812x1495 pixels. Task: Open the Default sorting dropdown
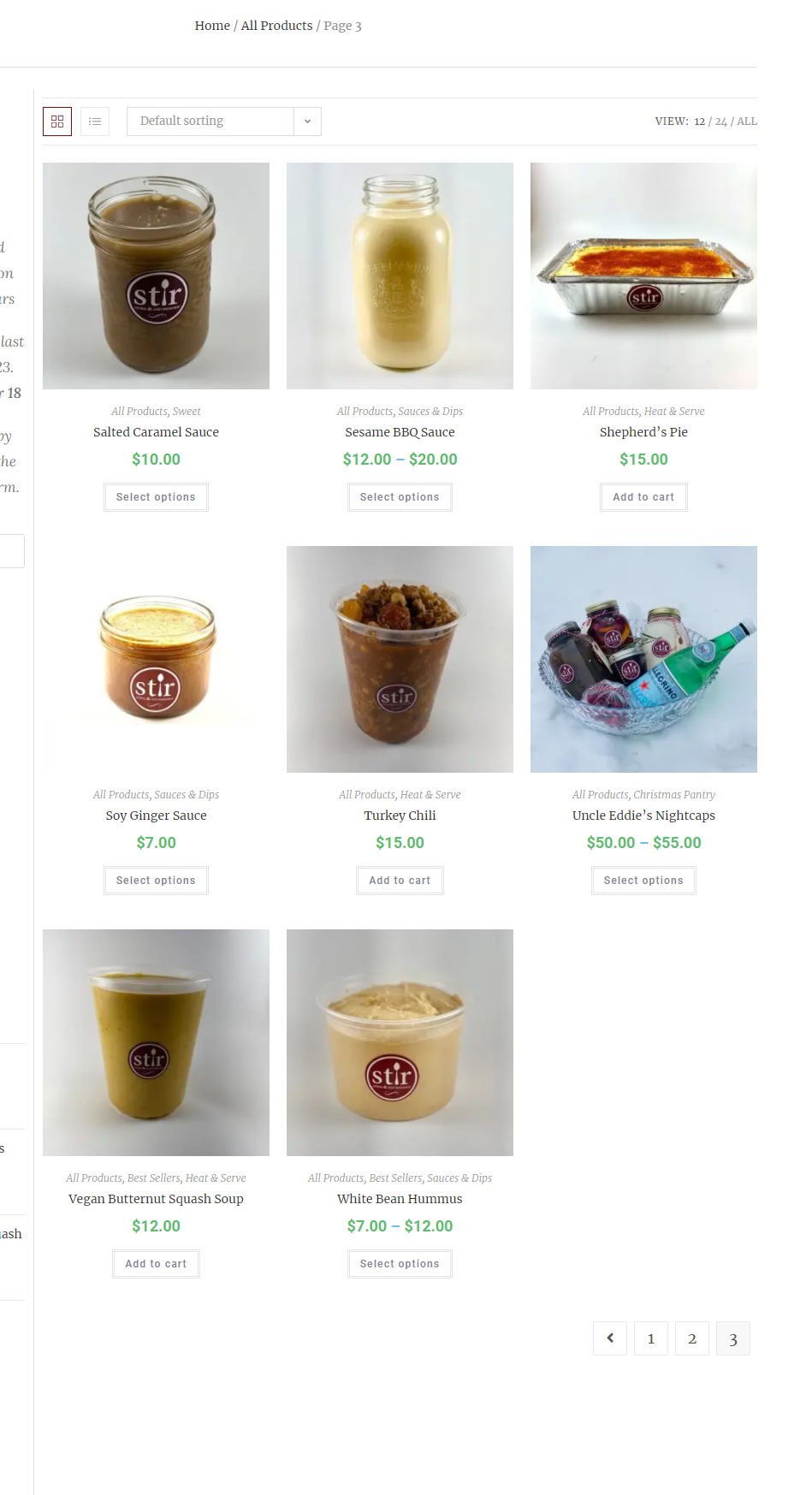(224, 122)
